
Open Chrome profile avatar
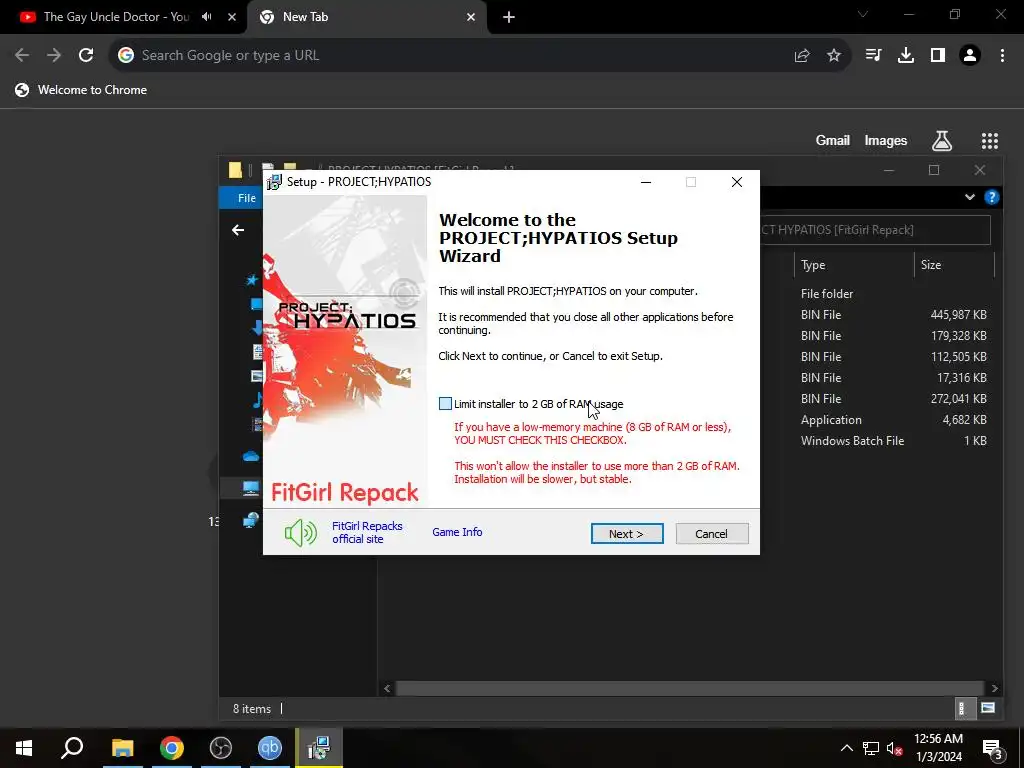click(x=970, y=56)
